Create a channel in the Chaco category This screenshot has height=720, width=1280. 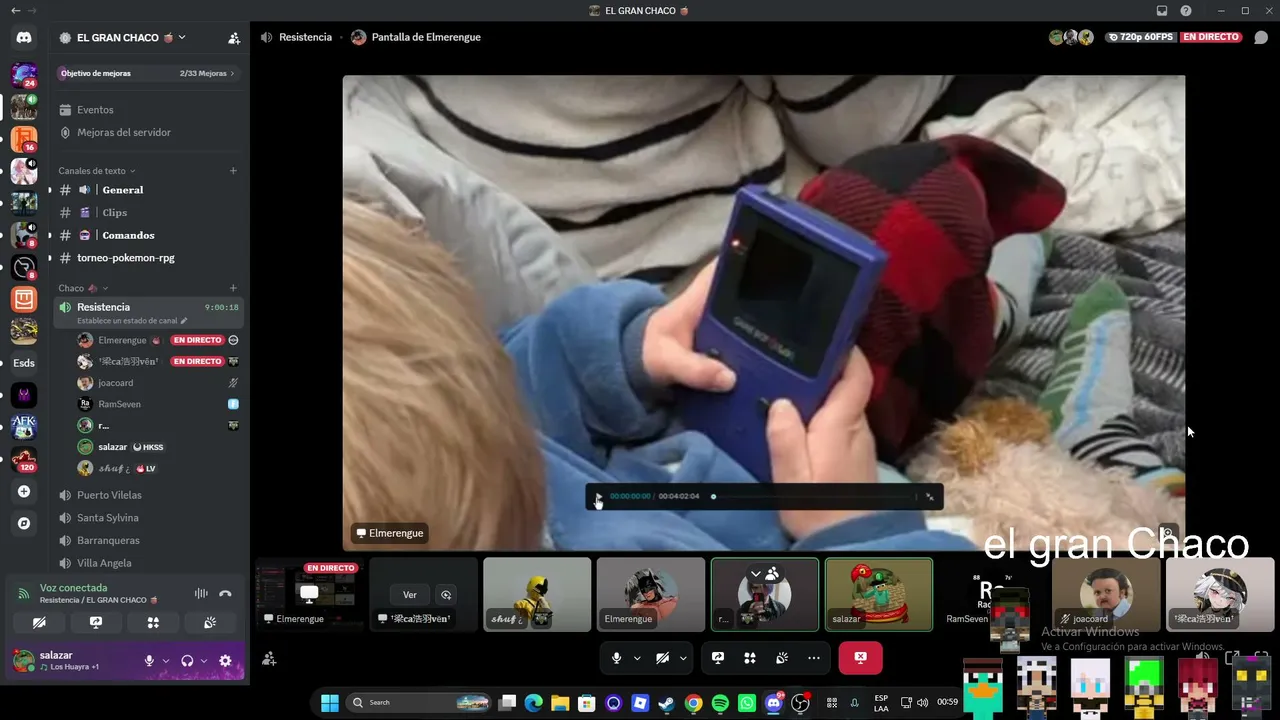pos(233,288)
